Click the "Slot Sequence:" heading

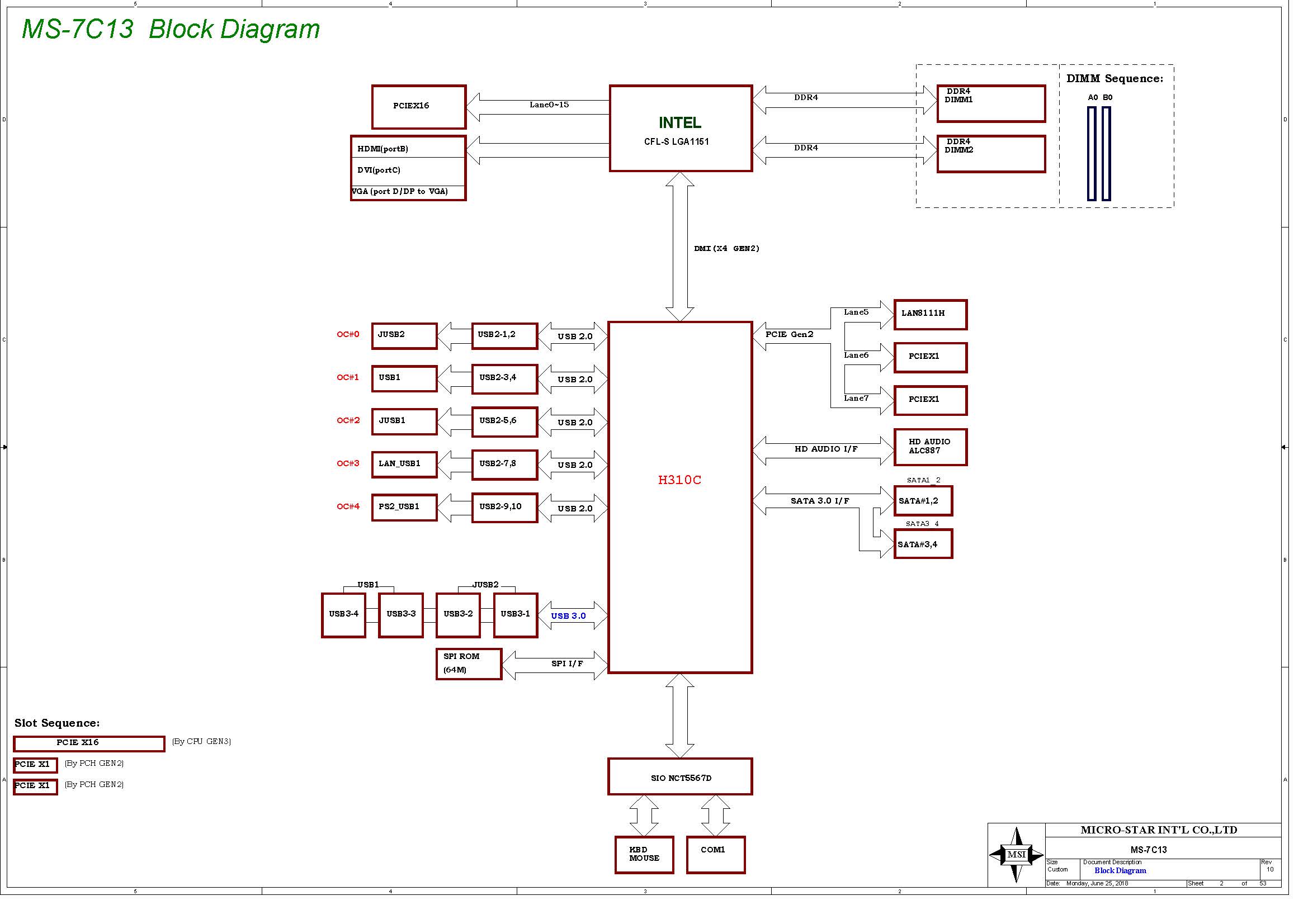57,723
